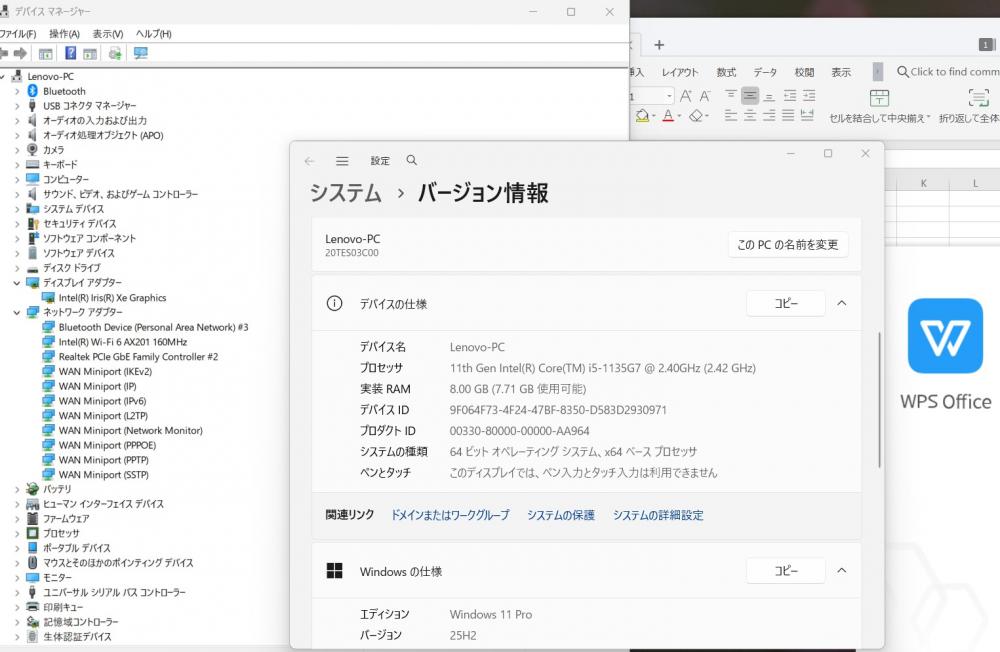Click the update driver toolbar icon
Screen dimensions: 1000x652
115,53
